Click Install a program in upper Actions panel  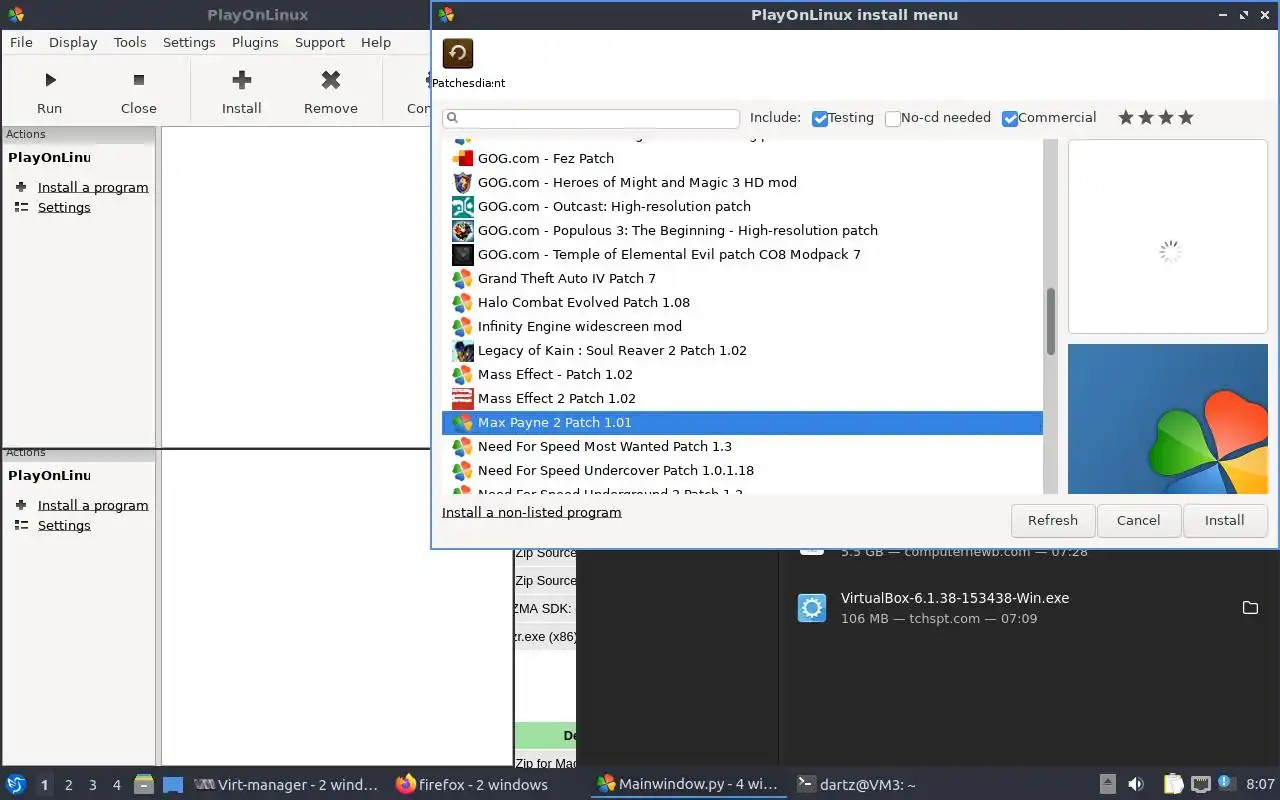pyautogui.click(x=93, y=187)
